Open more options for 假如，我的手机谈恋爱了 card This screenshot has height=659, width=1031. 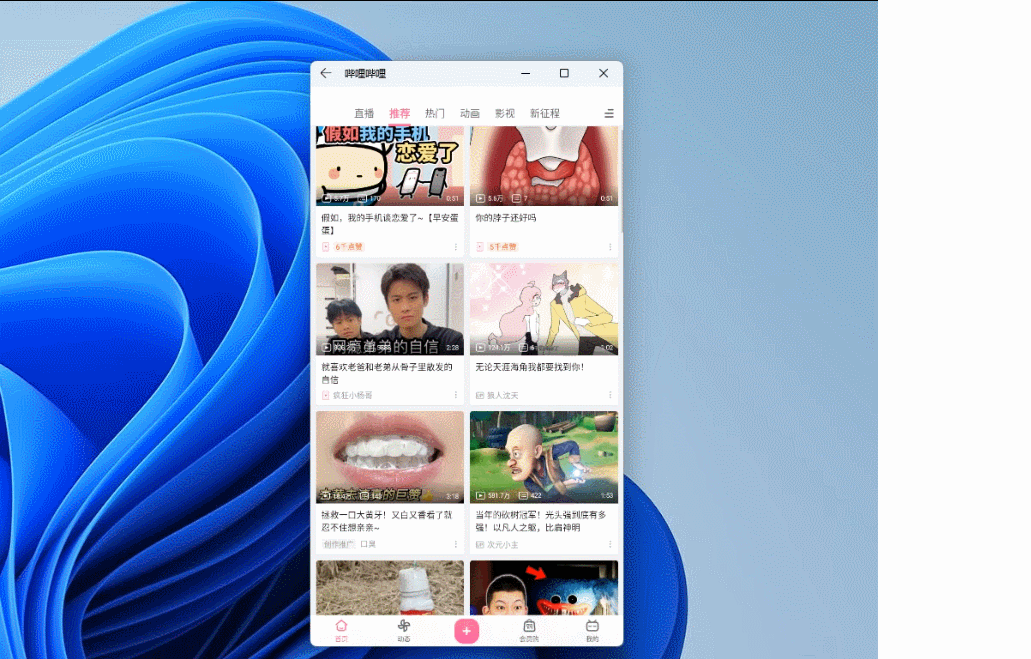click(x=456, y=247)
